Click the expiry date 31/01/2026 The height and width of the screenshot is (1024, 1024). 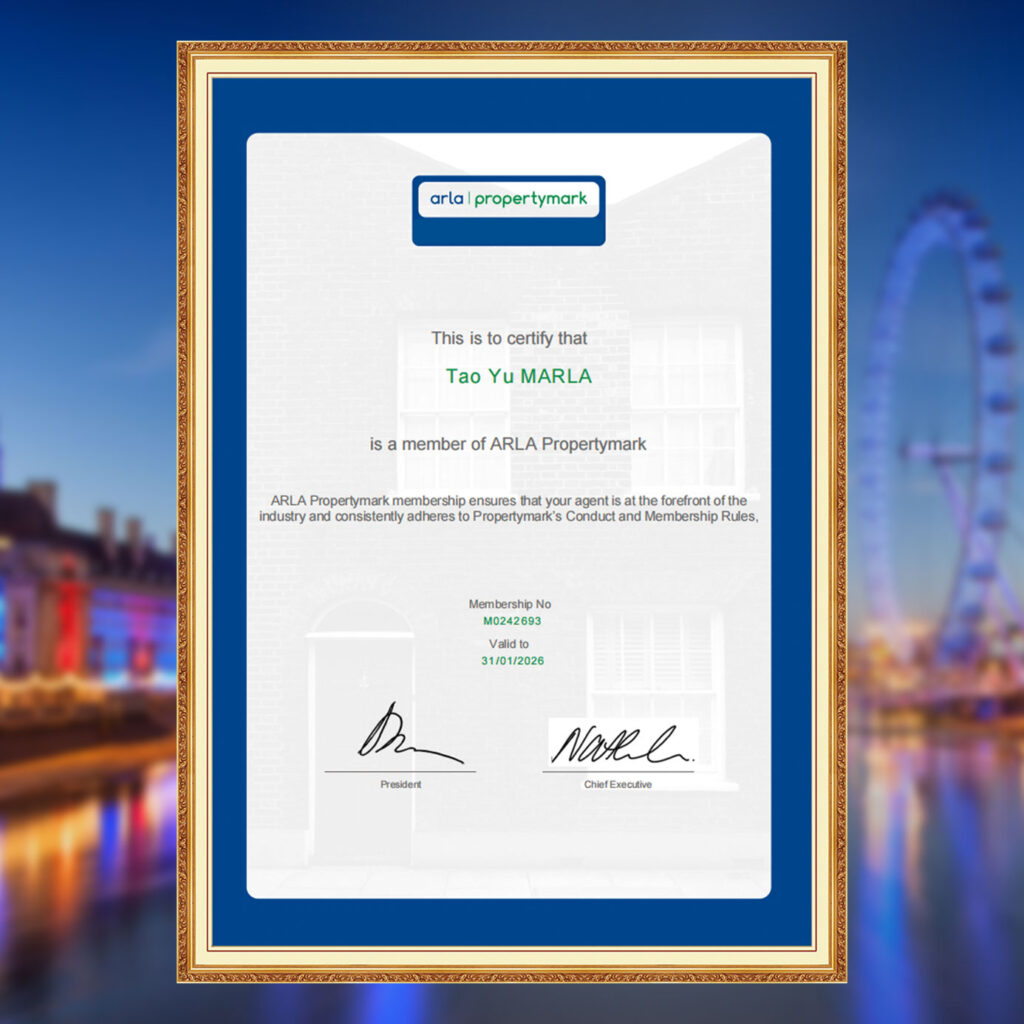pyautogui.click(x=512, y=661)
